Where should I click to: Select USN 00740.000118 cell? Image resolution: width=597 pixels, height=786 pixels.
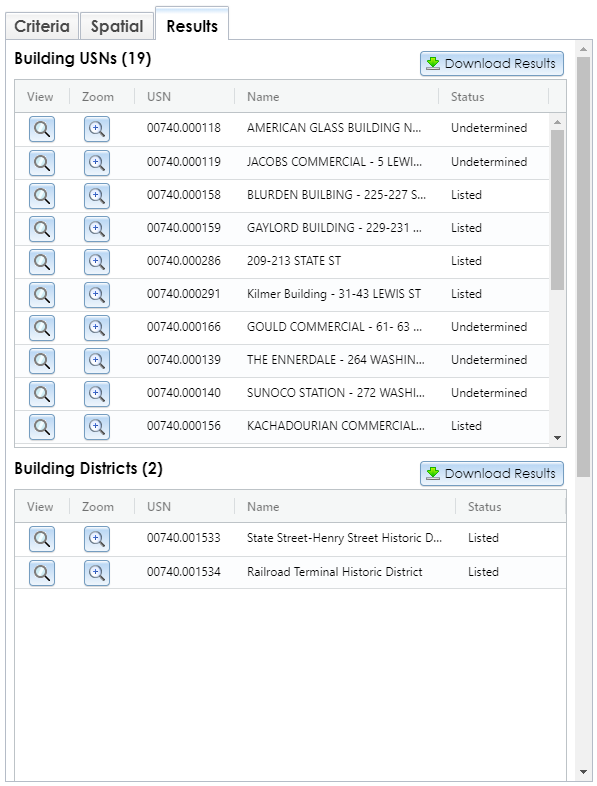pos(184,128)
